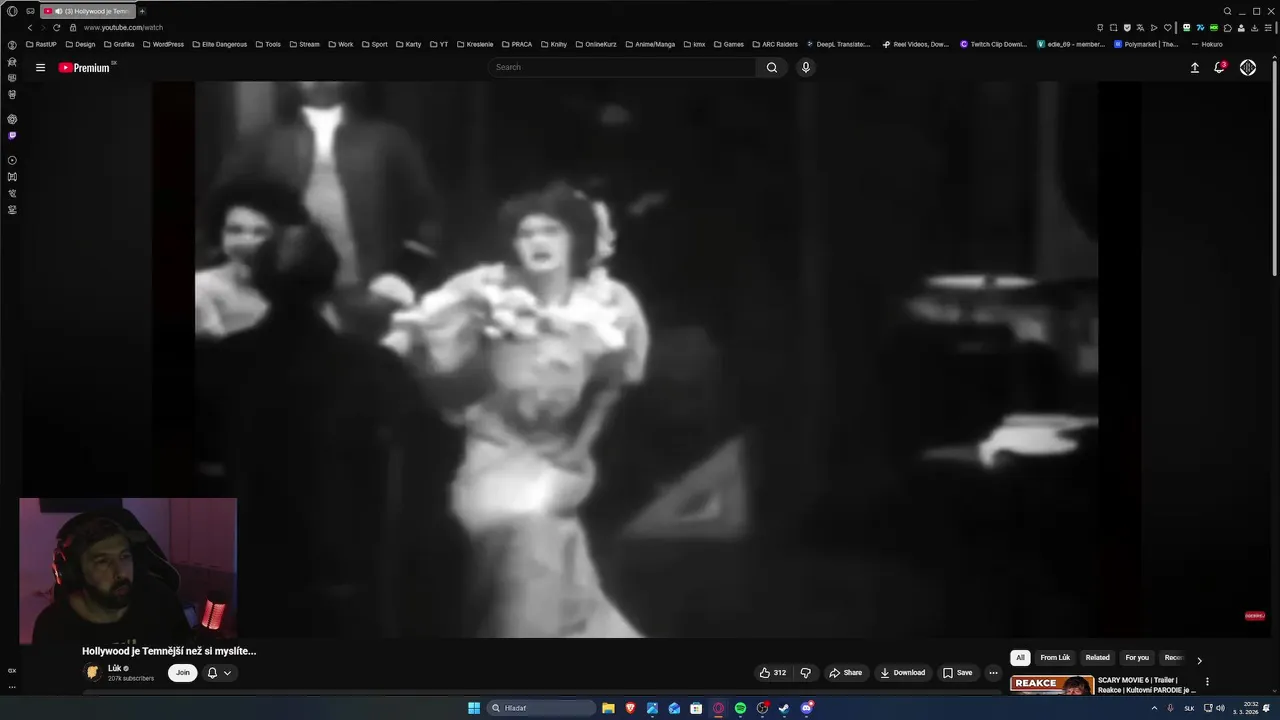Open the browser easy setup menu icon
Screen dimensions: 1280x720
tap(1268, 28)
